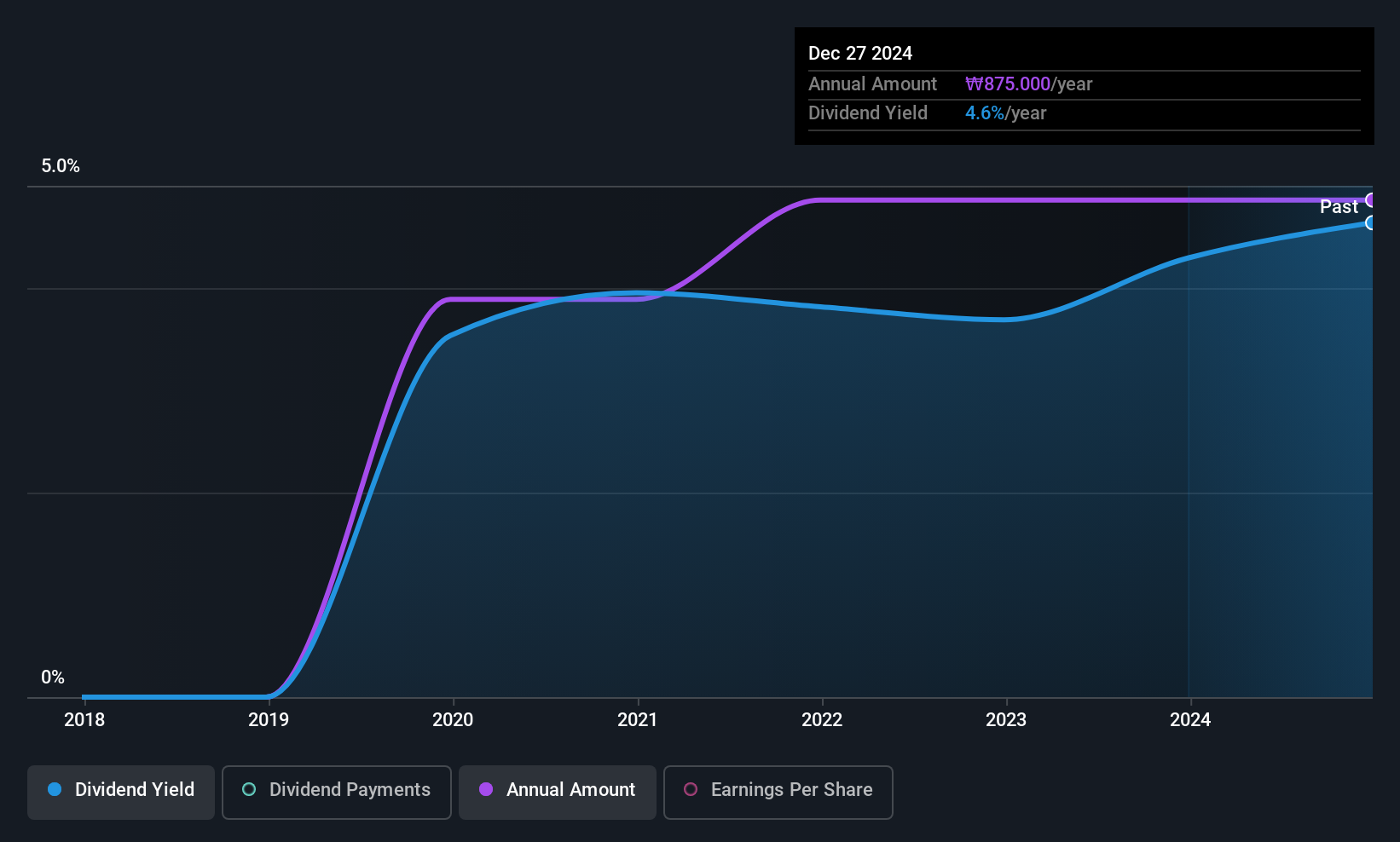This screenshot has width=1400, height=842.
Task: Click the 'Annual Amount' tooltip row label
Action: 872,84
